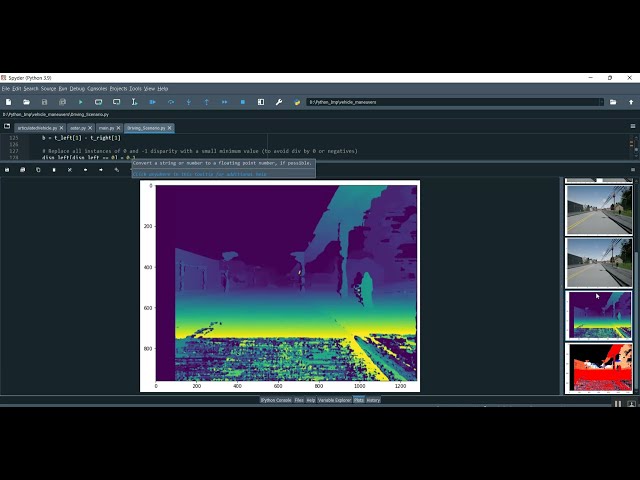Click the editor vertical scrollbar
This screenshot has height=480, width=640.
(636, 147)
